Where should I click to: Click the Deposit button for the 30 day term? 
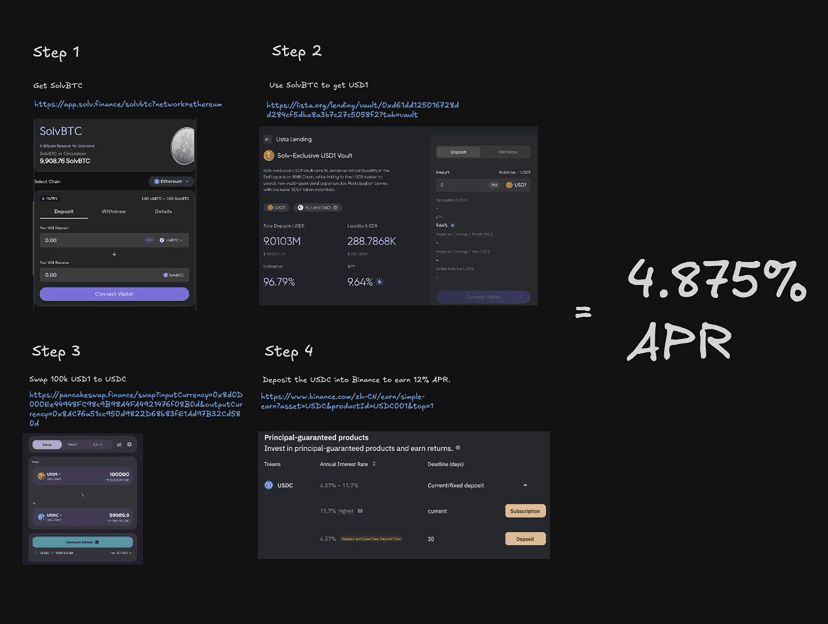click(525, 539)
